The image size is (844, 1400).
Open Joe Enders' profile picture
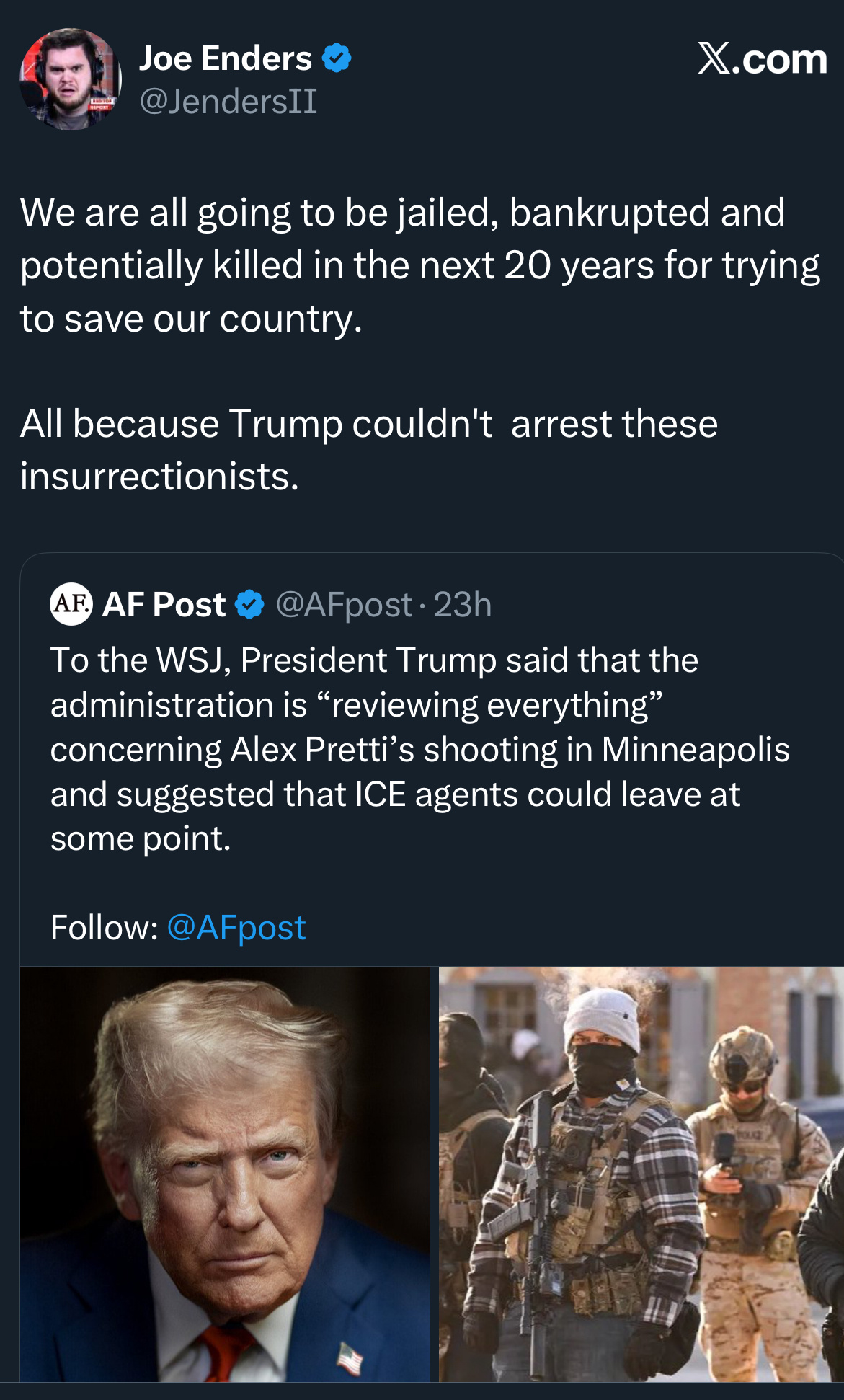coord(70,79)
